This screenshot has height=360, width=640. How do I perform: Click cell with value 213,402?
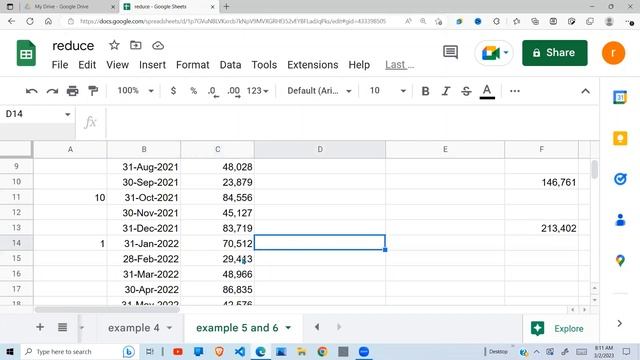(x=541, y=228)
